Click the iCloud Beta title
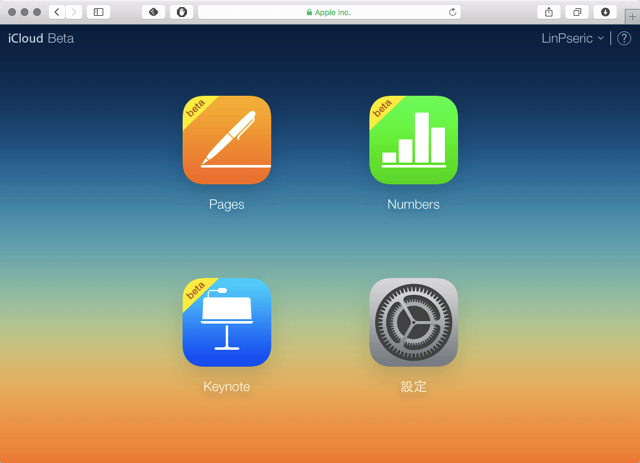The width and height of the screenshot is (640, 463). pos(41,38)
